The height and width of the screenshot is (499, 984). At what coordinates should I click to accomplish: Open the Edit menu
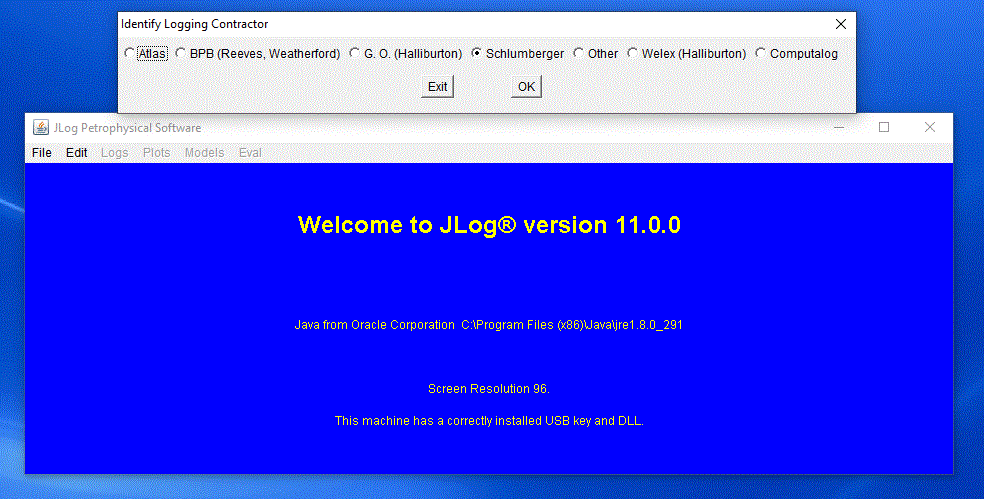click(x=77, y=153)
